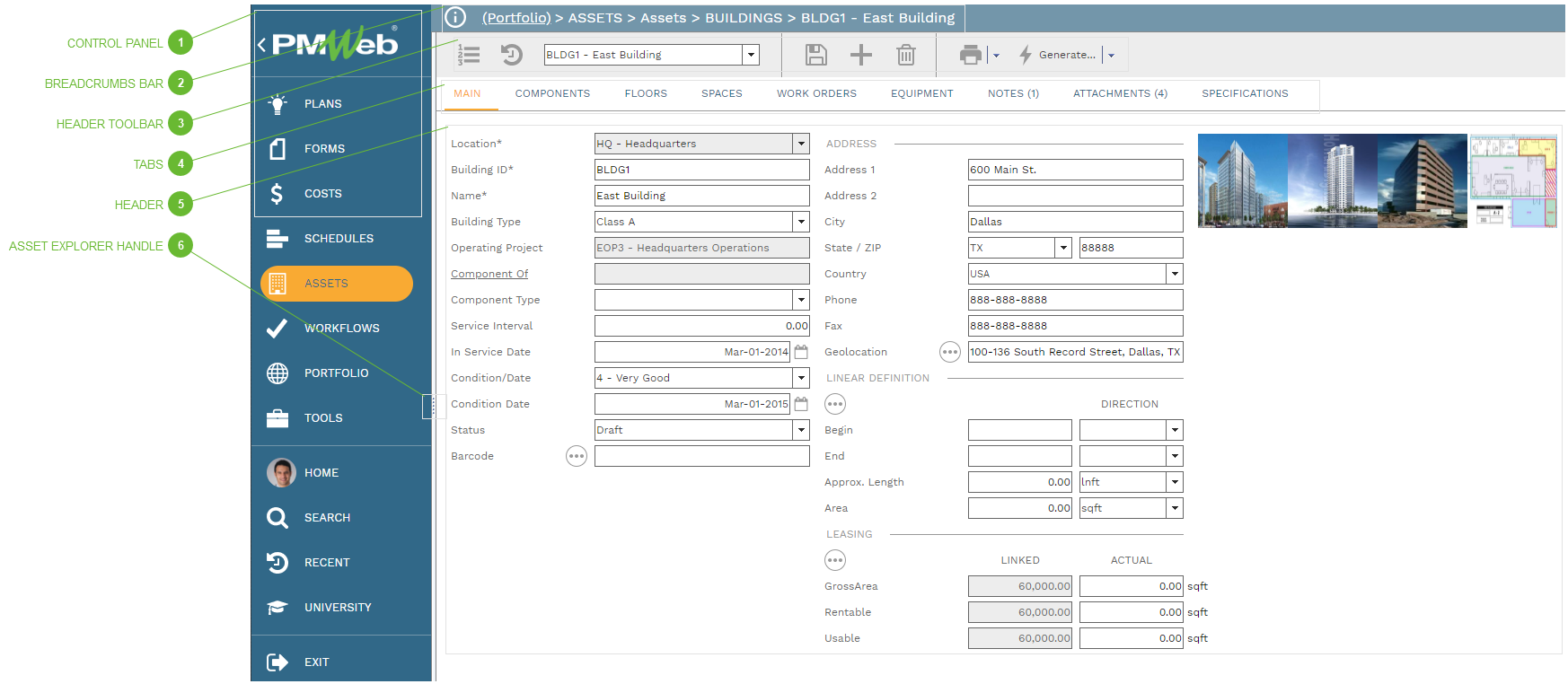The image size is (1568, 684).
Task: Click the info icon beside breadcrumbs
Action: [455, 17]
